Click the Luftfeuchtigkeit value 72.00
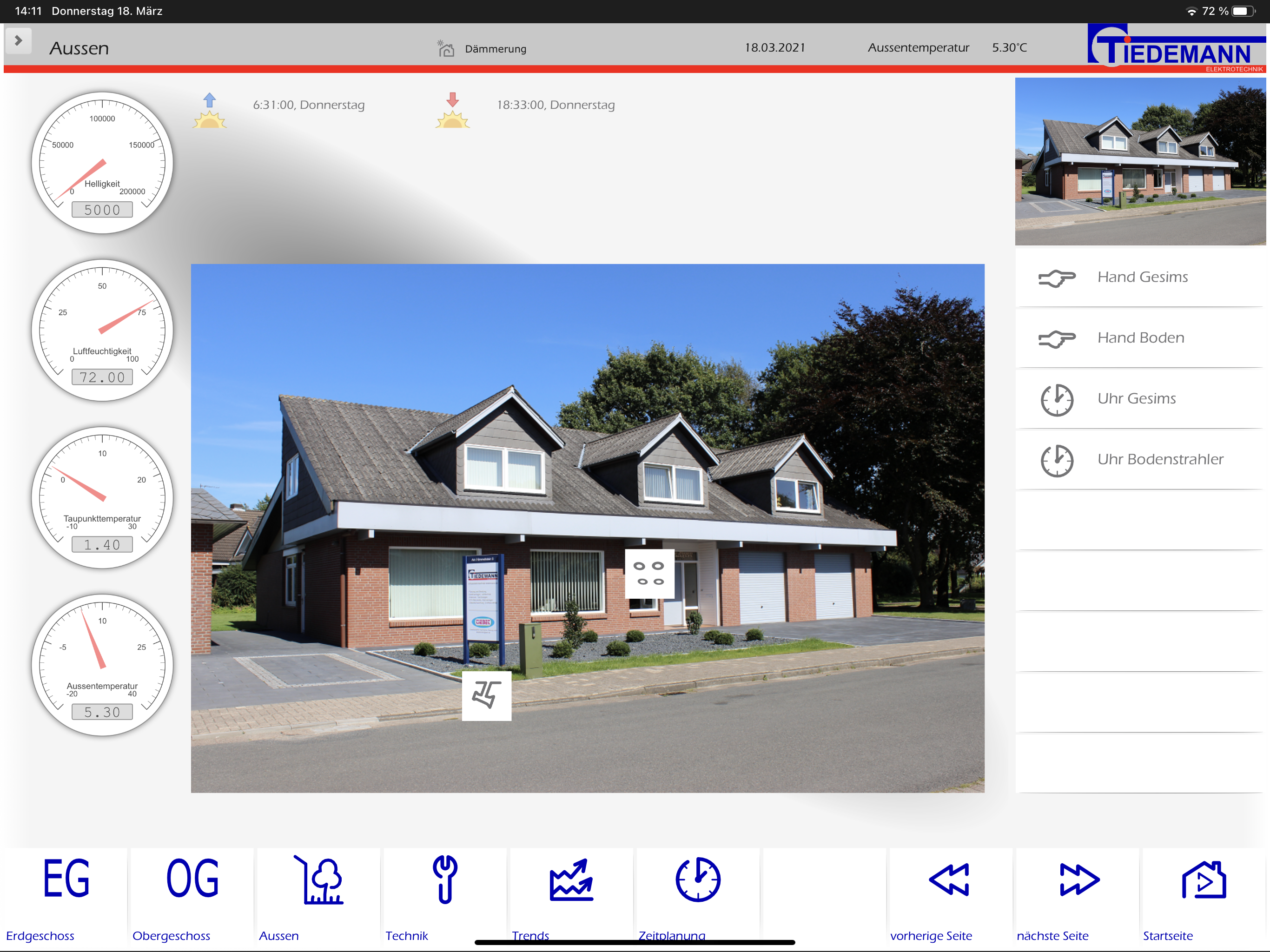 click(x=102, y=377)
